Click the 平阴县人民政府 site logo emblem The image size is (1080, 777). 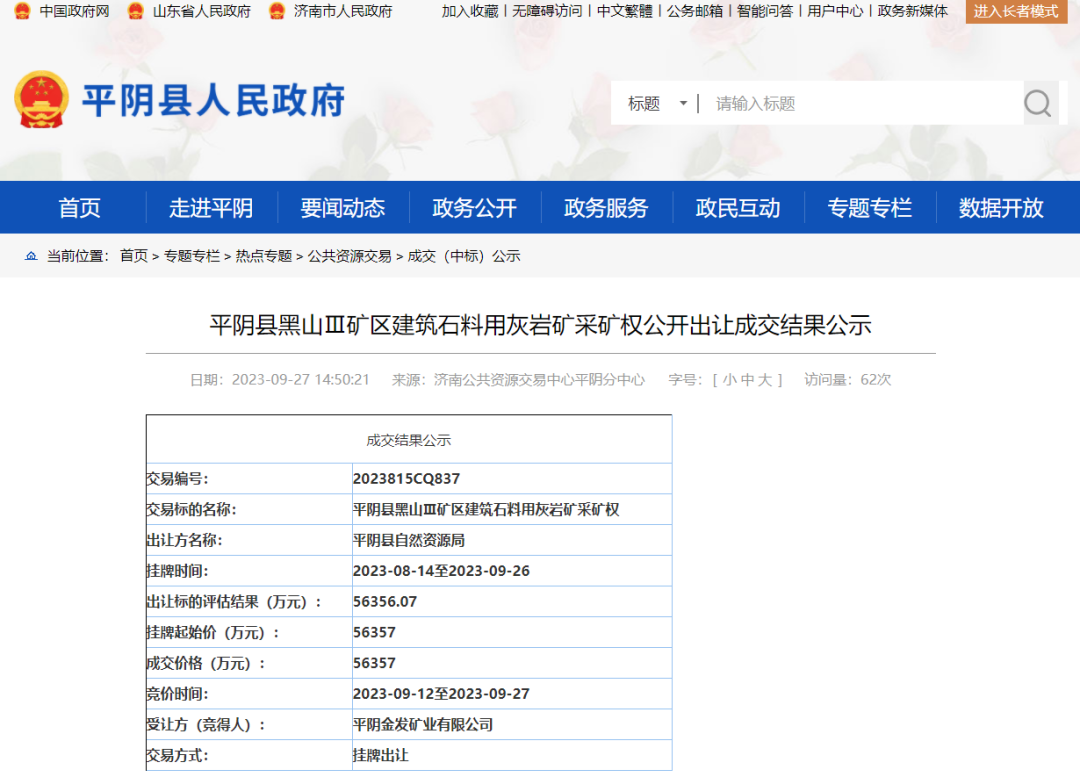[x=43, y=99]
